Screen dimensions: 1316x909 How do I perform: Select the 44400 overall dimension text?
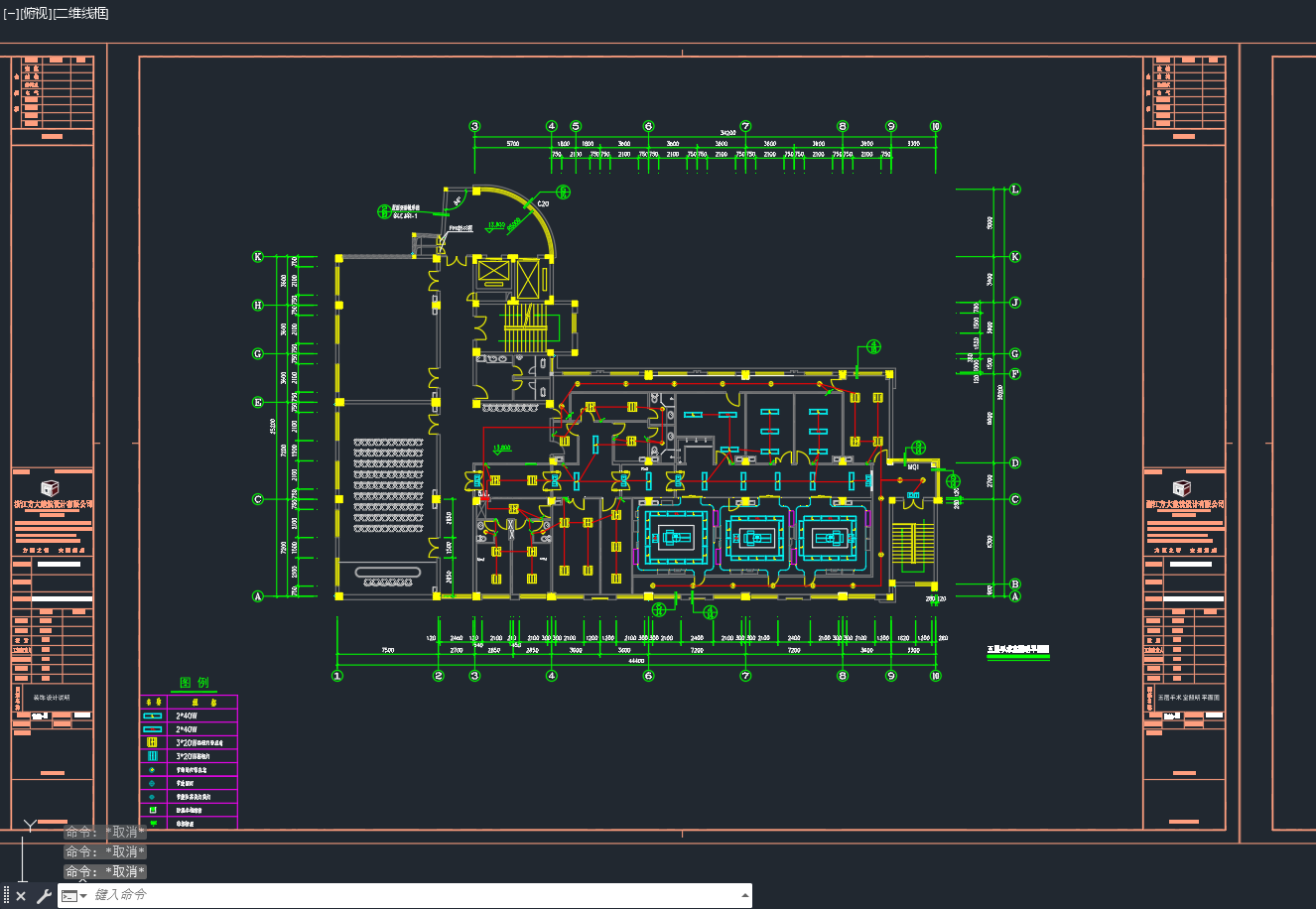click(635, 660)
